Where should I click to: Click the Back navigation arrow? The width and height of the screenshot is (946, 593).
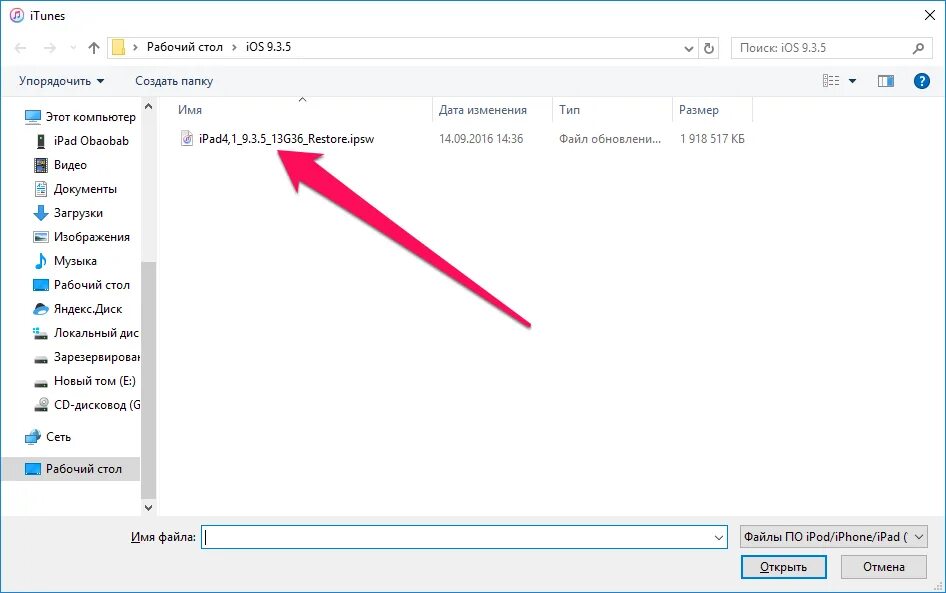coord(21,48)
